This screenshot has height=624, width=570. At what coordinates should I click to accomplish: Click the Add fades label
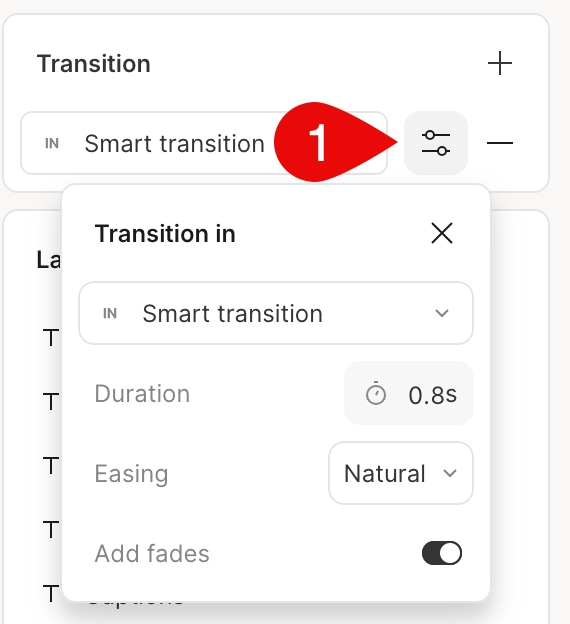pyautogui.click(x=152, y=554)
